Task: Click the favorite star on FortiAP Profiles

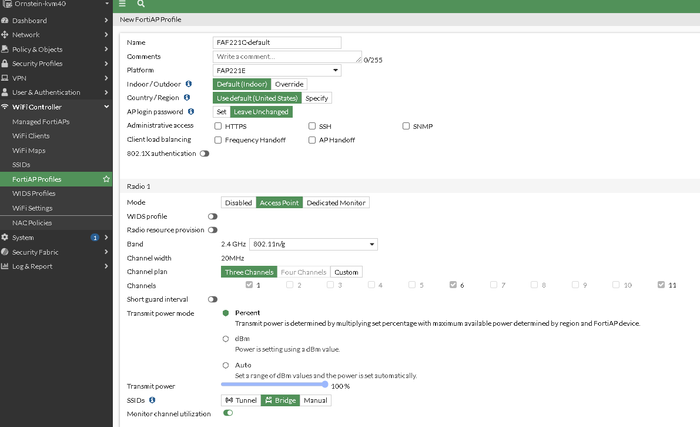Action: click(x=106, y=179)
